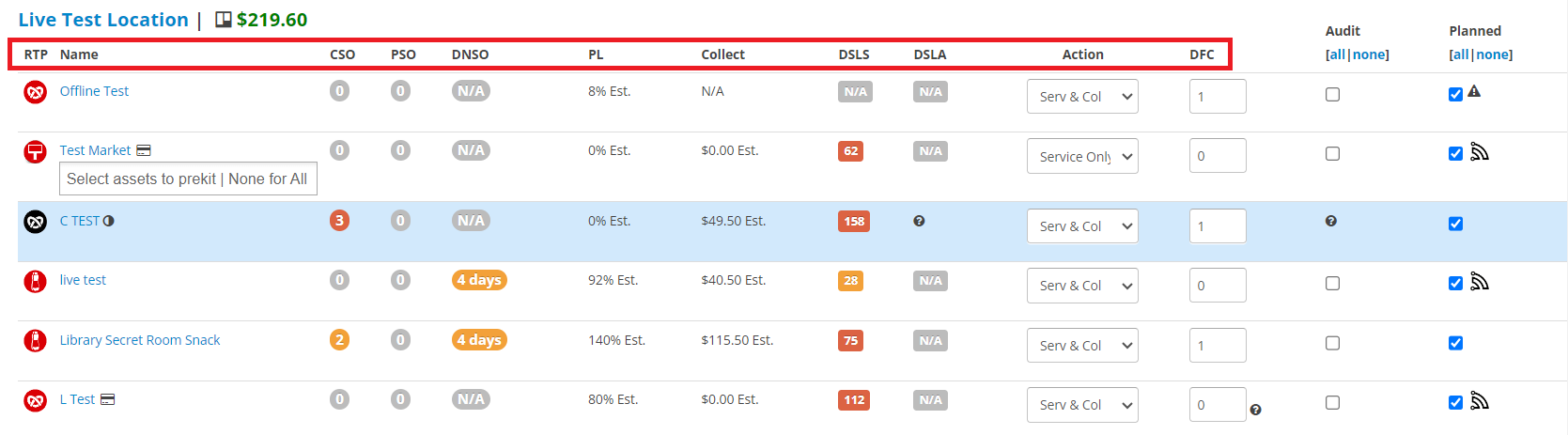Image resolution: width=1568 pixels, height=435 pixels.
Task: Sort by the Collect column header
Action: pyautogui.click(x=722, y=54)
